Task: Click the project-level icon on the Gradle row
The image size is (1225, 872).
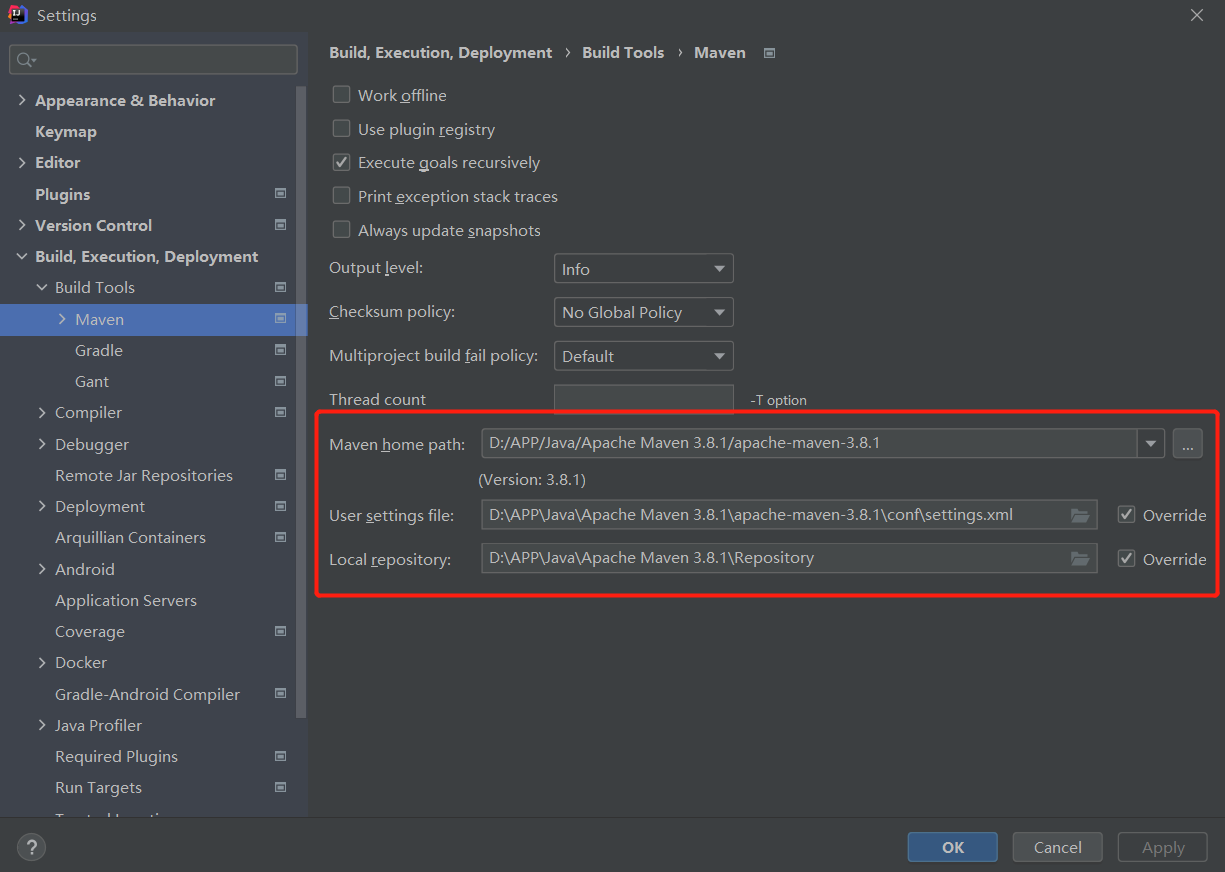Action: click(x=280, y=350)
